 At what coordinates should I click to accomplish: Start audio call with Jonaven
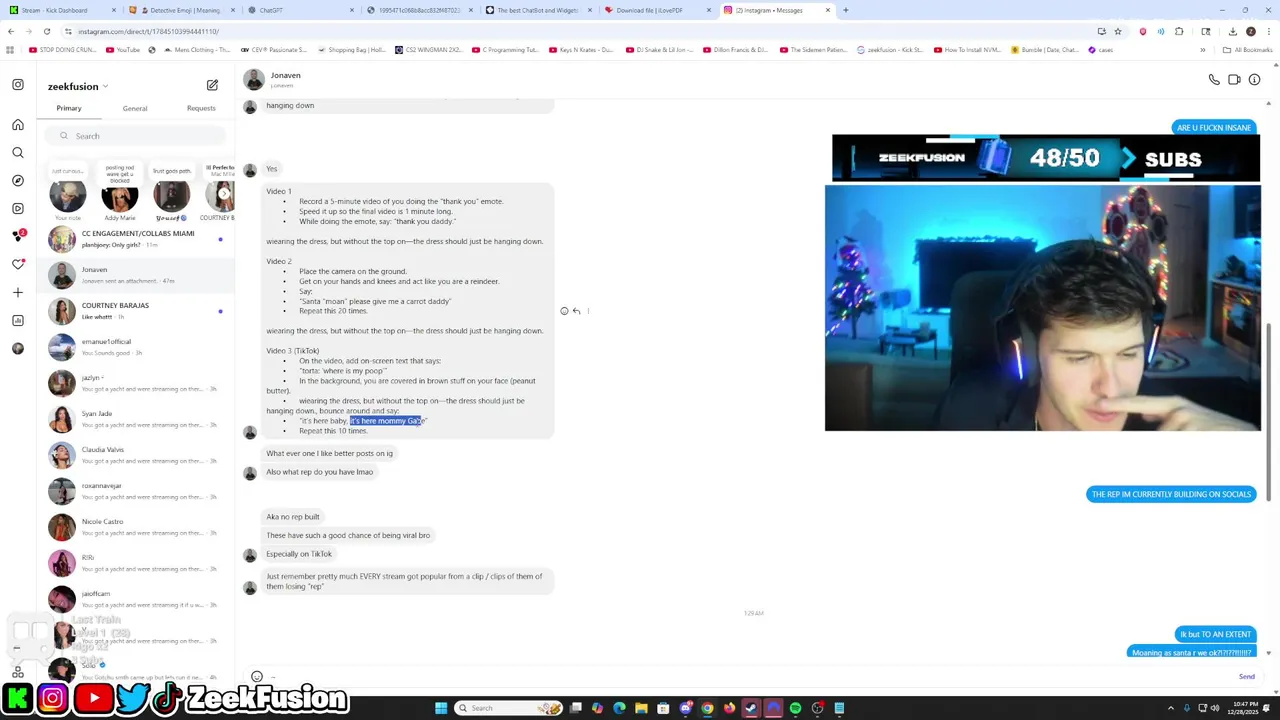[x=1214, y=80]
